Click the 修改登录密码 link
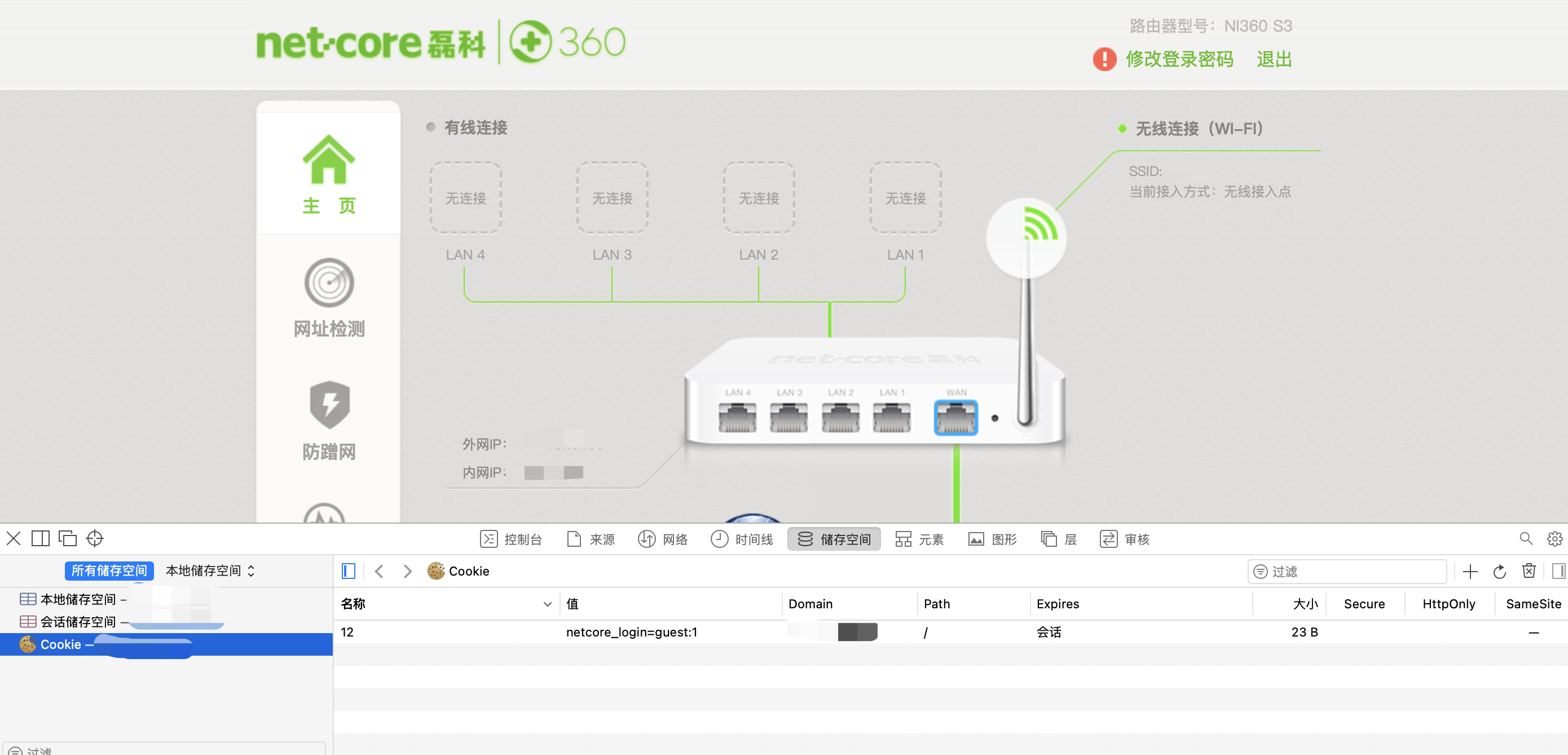Viewport: 1568px width, 755px height. point(1178,59)
